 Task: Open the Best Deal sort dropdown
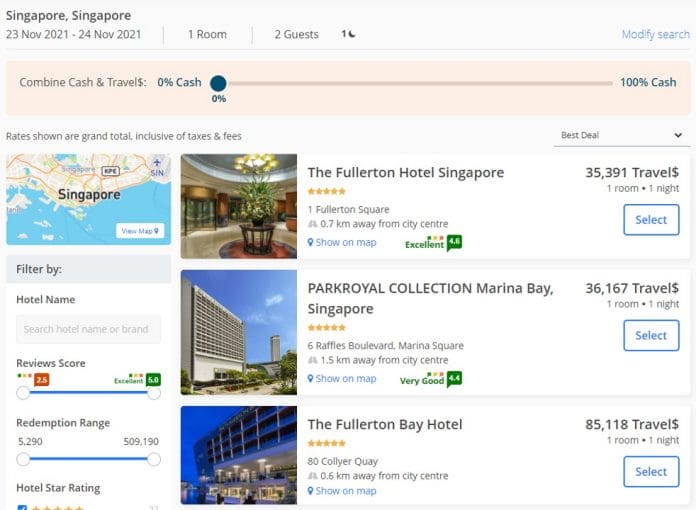point(621,135)
